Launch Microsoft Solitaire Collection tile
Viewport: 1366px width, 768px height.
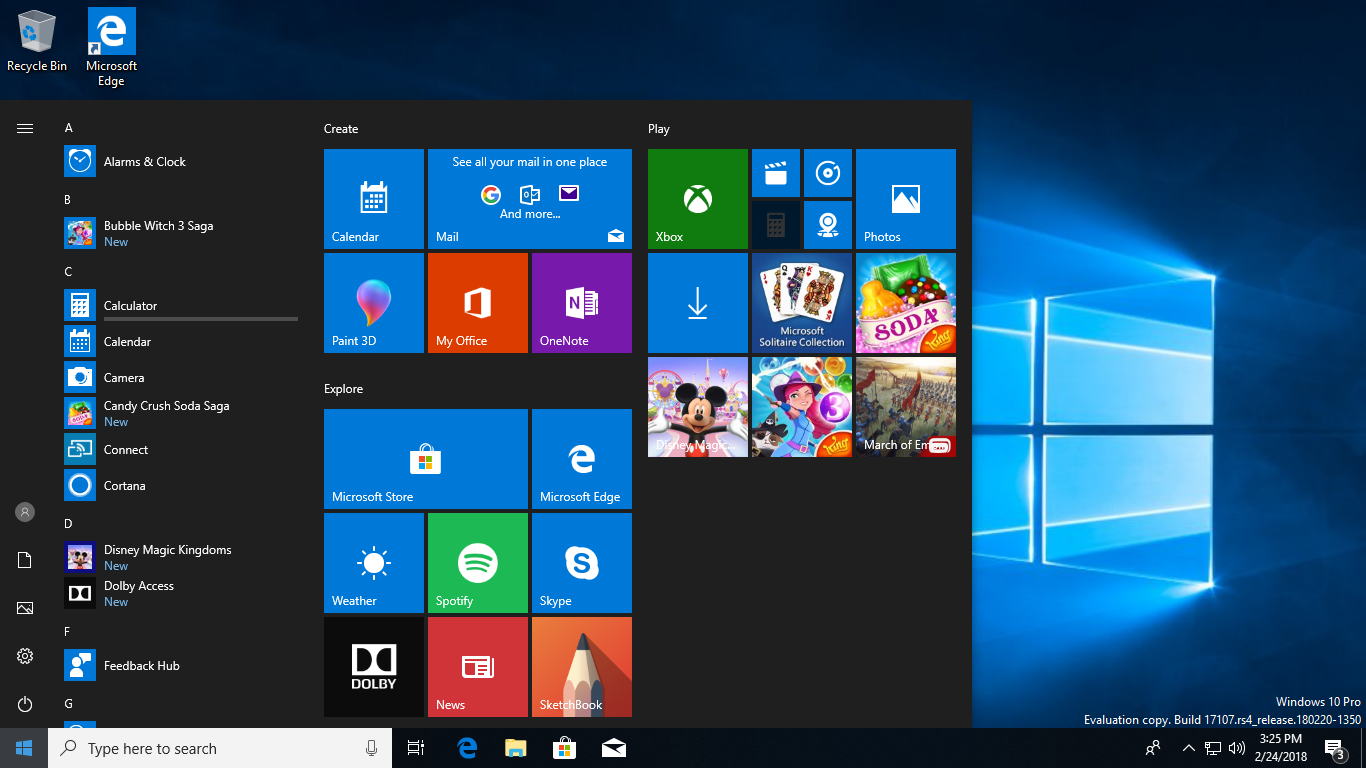click(802, 303)
